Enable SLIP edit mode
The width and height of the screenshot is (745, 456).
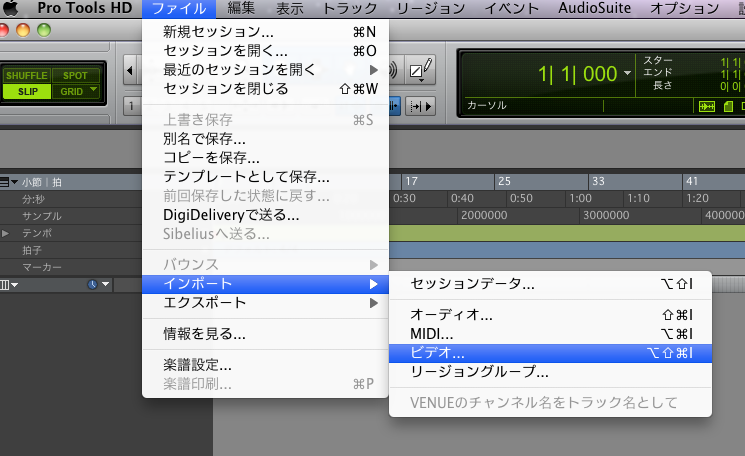(x=27, y=91)
